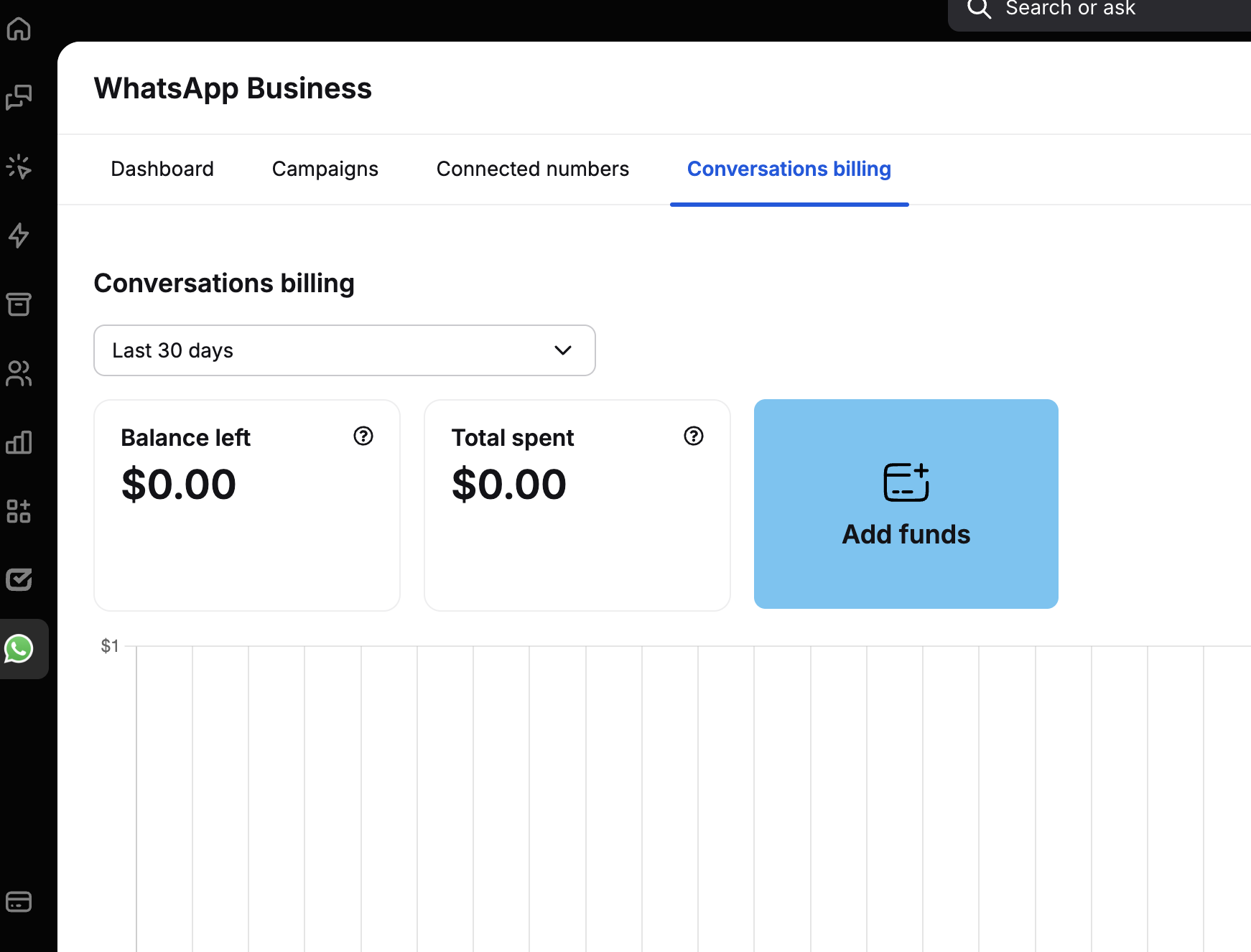Screen dimensions: 1251x952
Task: Switch to the Campaigns tab
Action: pos(325,169)
